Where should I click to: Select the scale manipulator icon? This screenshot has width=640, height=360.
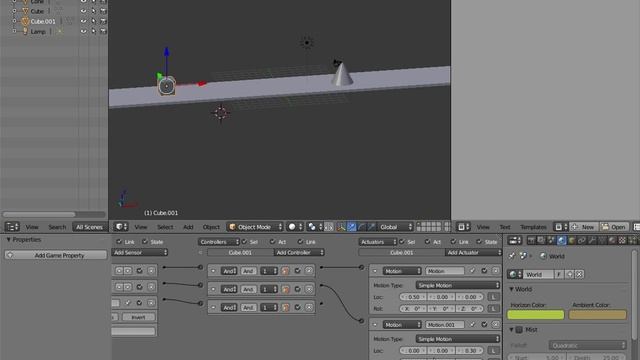point(371,227)
